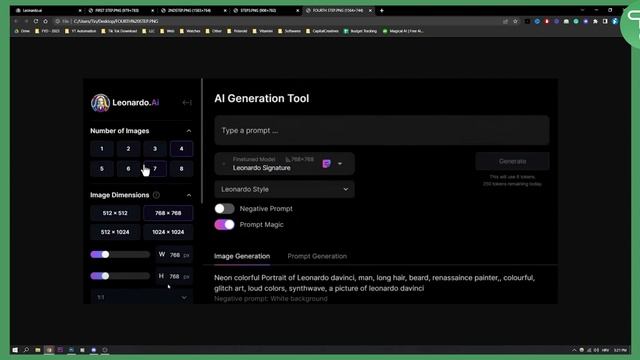Click the Generate button
The height and width of the screenshot is (360, 640).
pyautogui.click(x=512, y=161)
